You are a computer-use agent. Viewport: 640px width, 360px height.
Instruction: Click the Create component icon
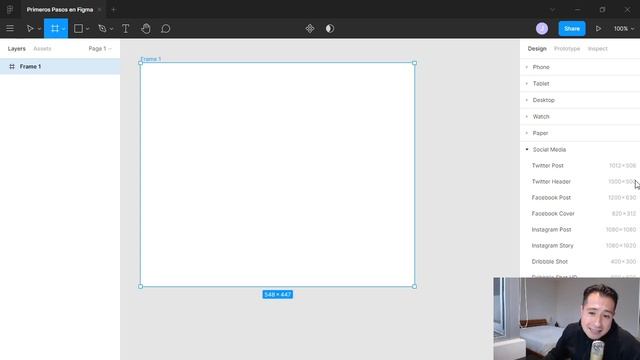point(310,29)
